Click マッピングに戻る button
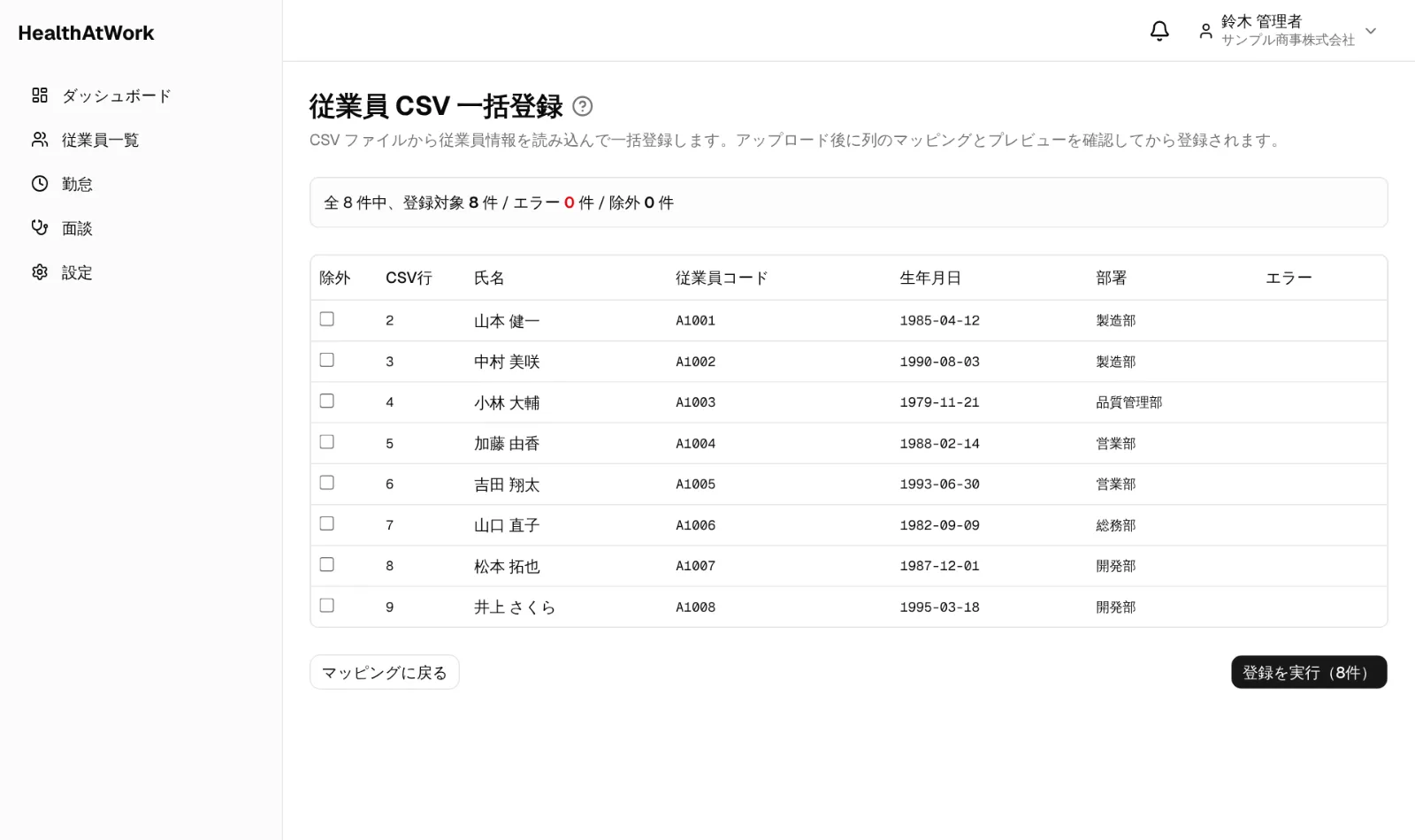 (385, 672)
